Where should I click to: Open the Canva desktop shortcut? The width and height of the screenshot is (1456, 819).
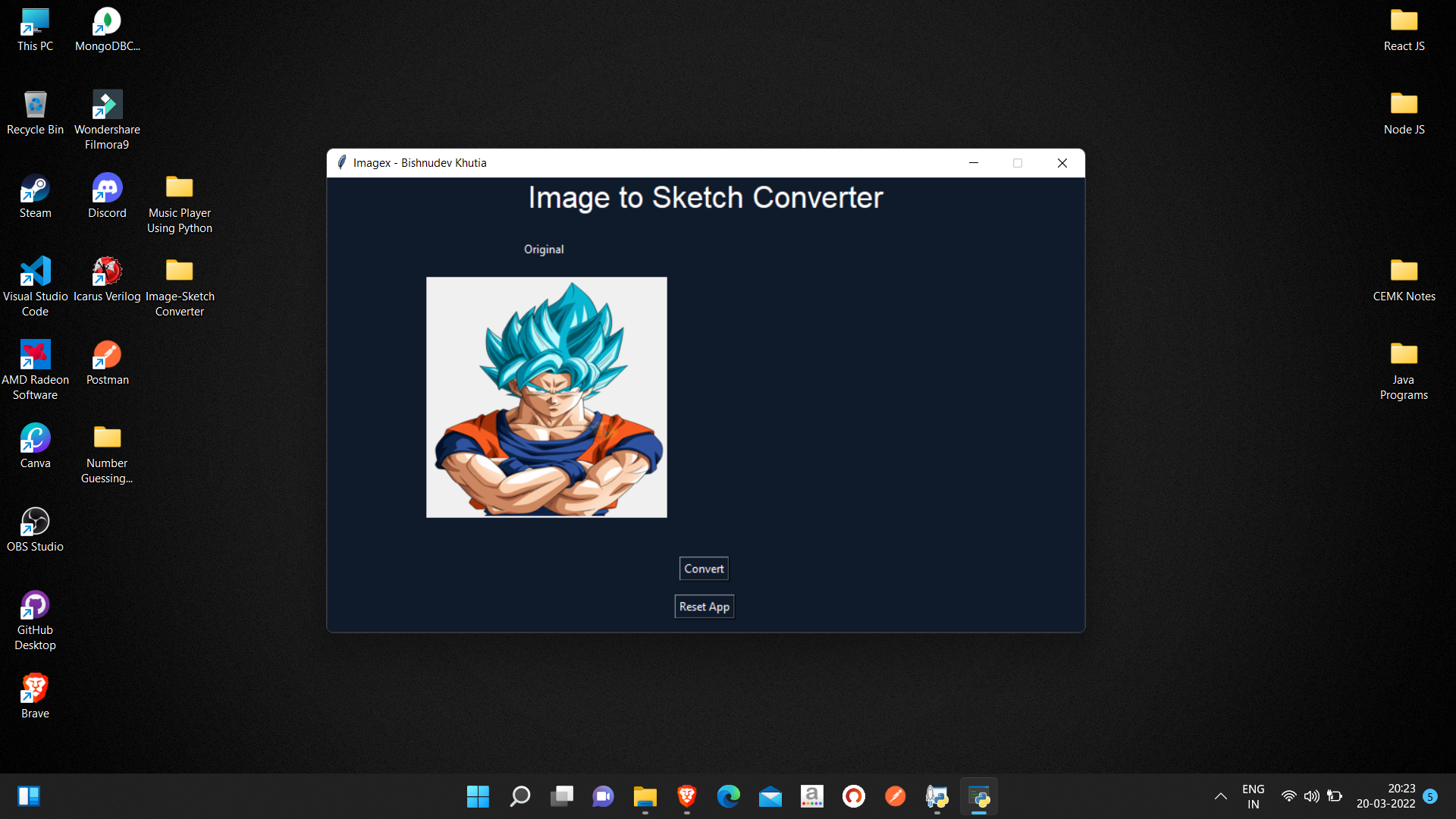[x=35, y=446]
